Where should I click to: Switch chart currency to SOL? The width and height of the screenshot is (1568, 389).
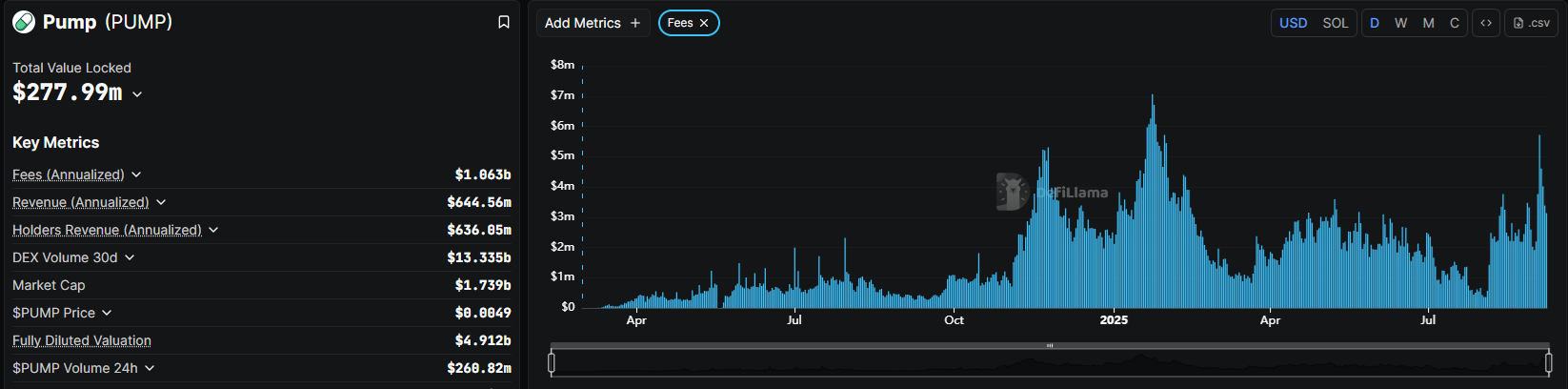click(x=1335, y=23)
